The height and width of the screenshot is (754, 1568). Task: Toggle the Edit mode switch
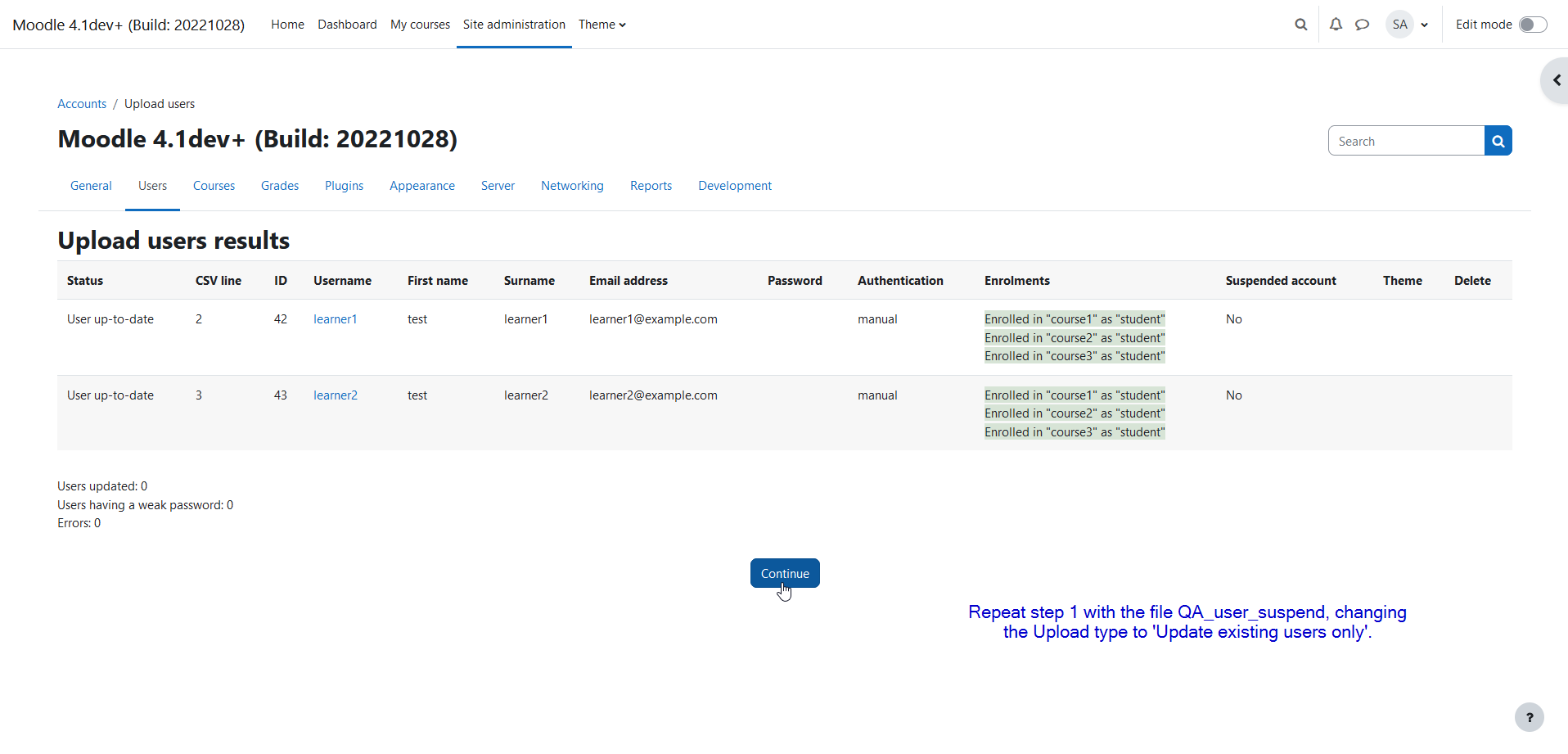tap(1533, 25)
